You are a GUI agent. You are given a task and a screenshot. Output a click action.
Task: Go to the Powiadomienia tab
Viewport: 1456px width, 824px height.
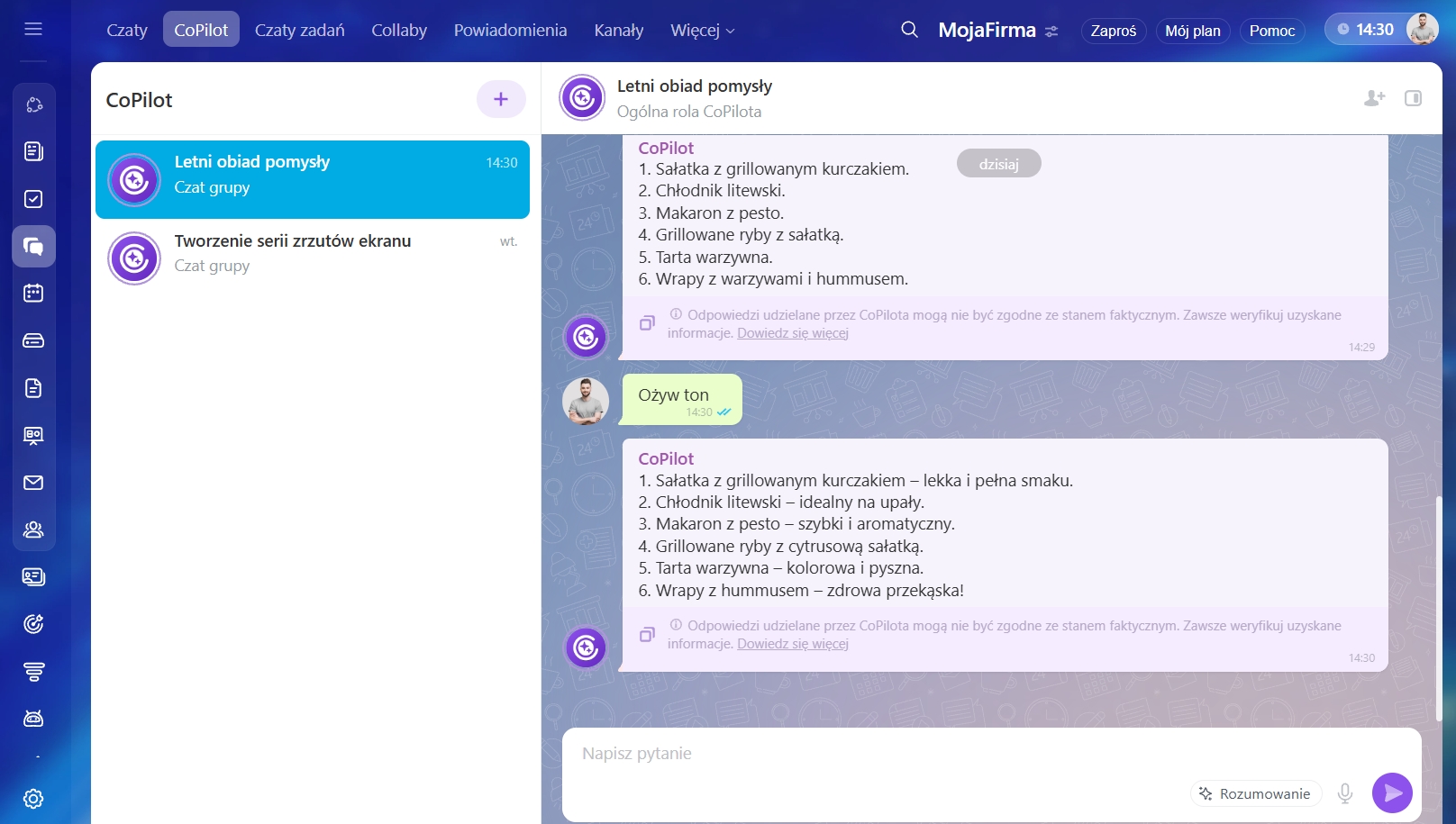pos(510,31)
